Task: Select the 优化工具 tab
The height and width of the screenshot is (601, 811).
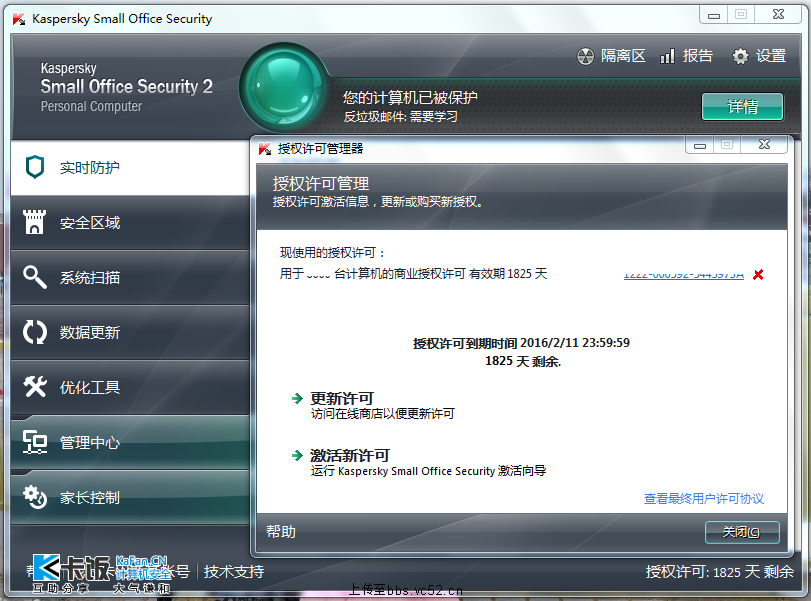Action: [x=130, y=387]
